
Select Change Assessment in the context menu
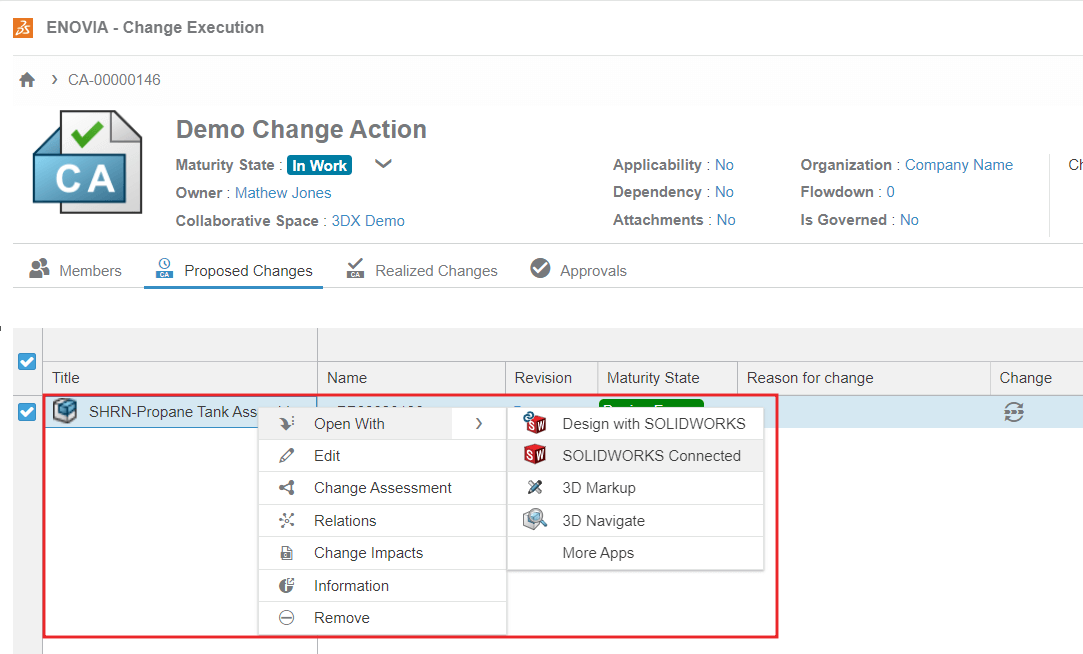(382, 488)
